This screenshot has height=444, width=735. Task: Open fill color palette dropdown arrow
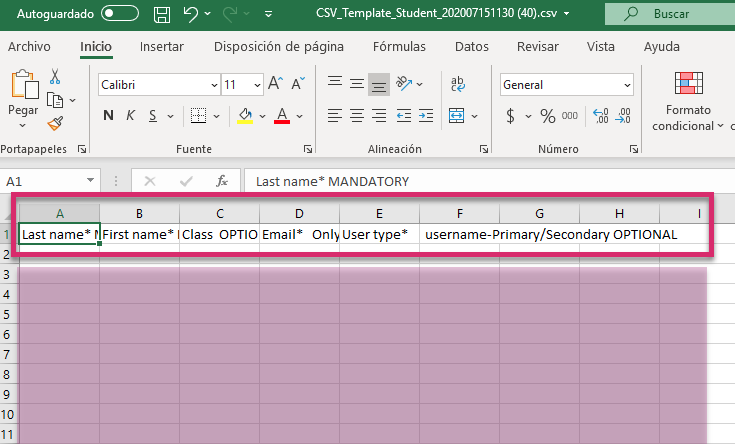click(262, 116)
